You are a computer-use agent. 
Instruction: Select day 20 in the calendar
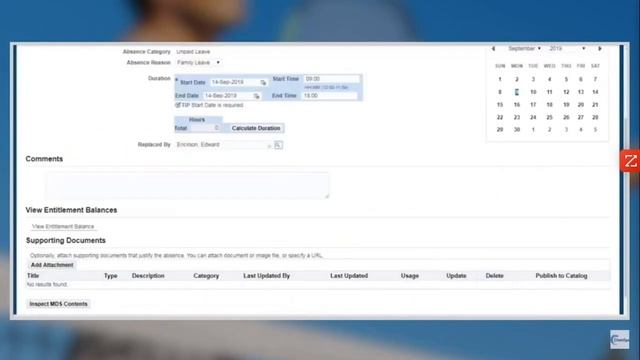[580, 105]
